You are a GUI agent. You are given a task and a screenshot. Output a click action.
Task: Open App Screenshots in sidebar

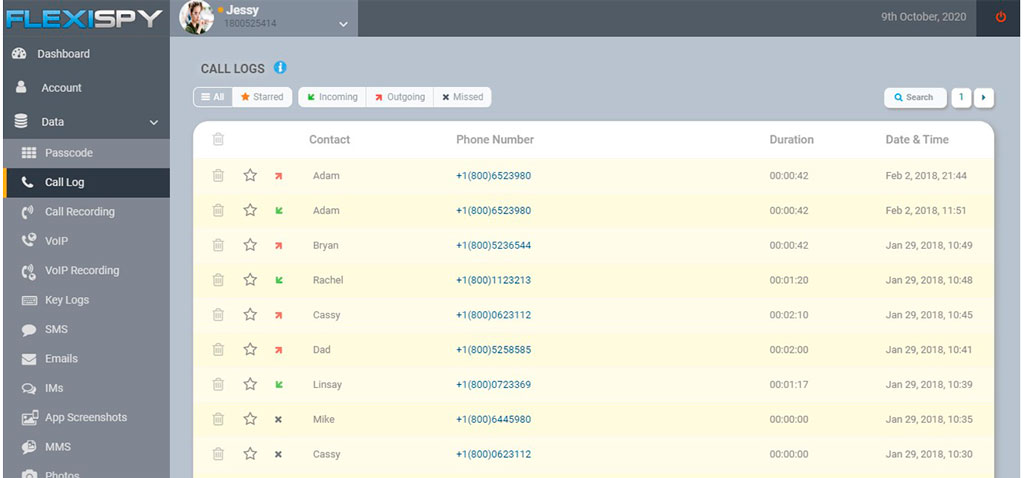click(86, 417)
